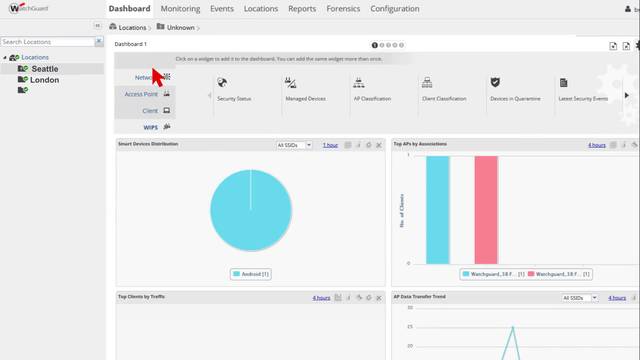Screen dimensions: 640x360
Task: Switch to dashboard page 2 dot
Action: point(382,45)
